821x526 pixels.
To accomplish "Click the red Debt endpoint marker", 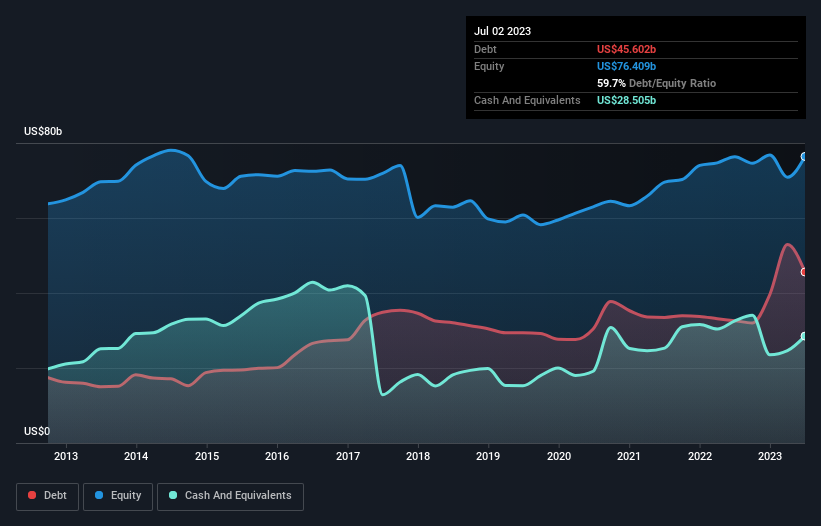I will 804,272.
